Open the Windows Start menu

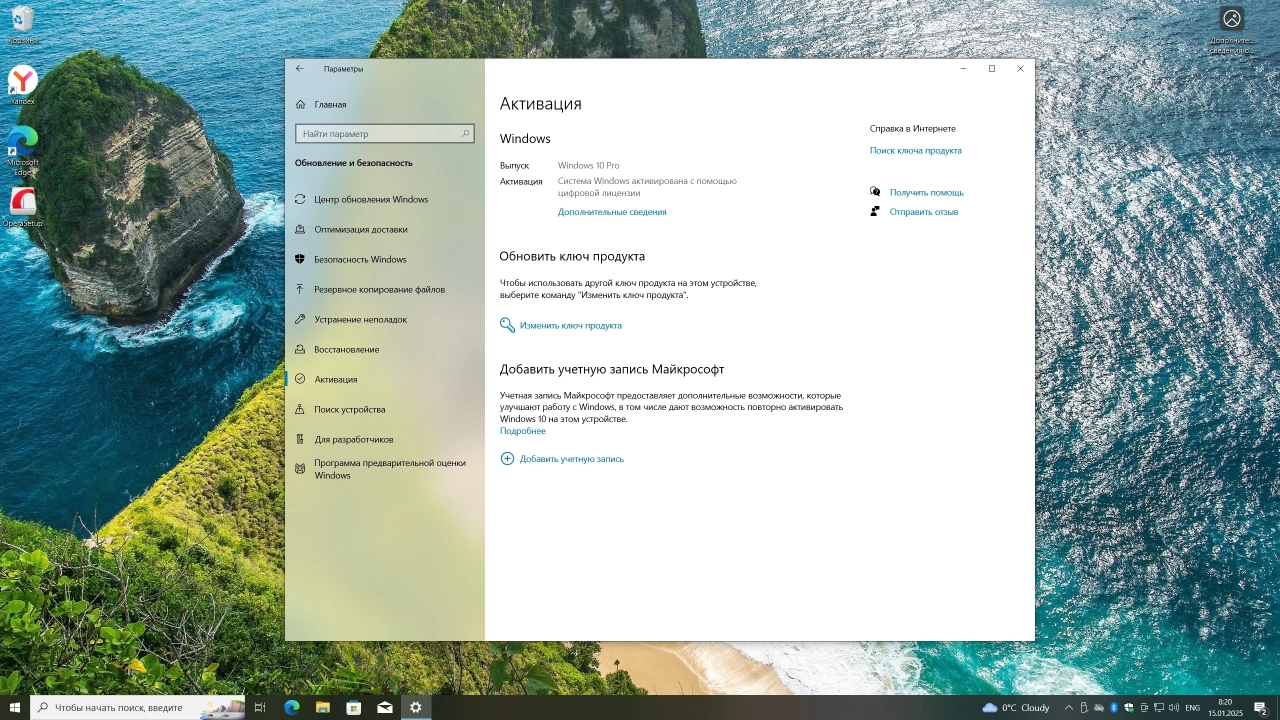pyautogui.click(x=15, y=707)
